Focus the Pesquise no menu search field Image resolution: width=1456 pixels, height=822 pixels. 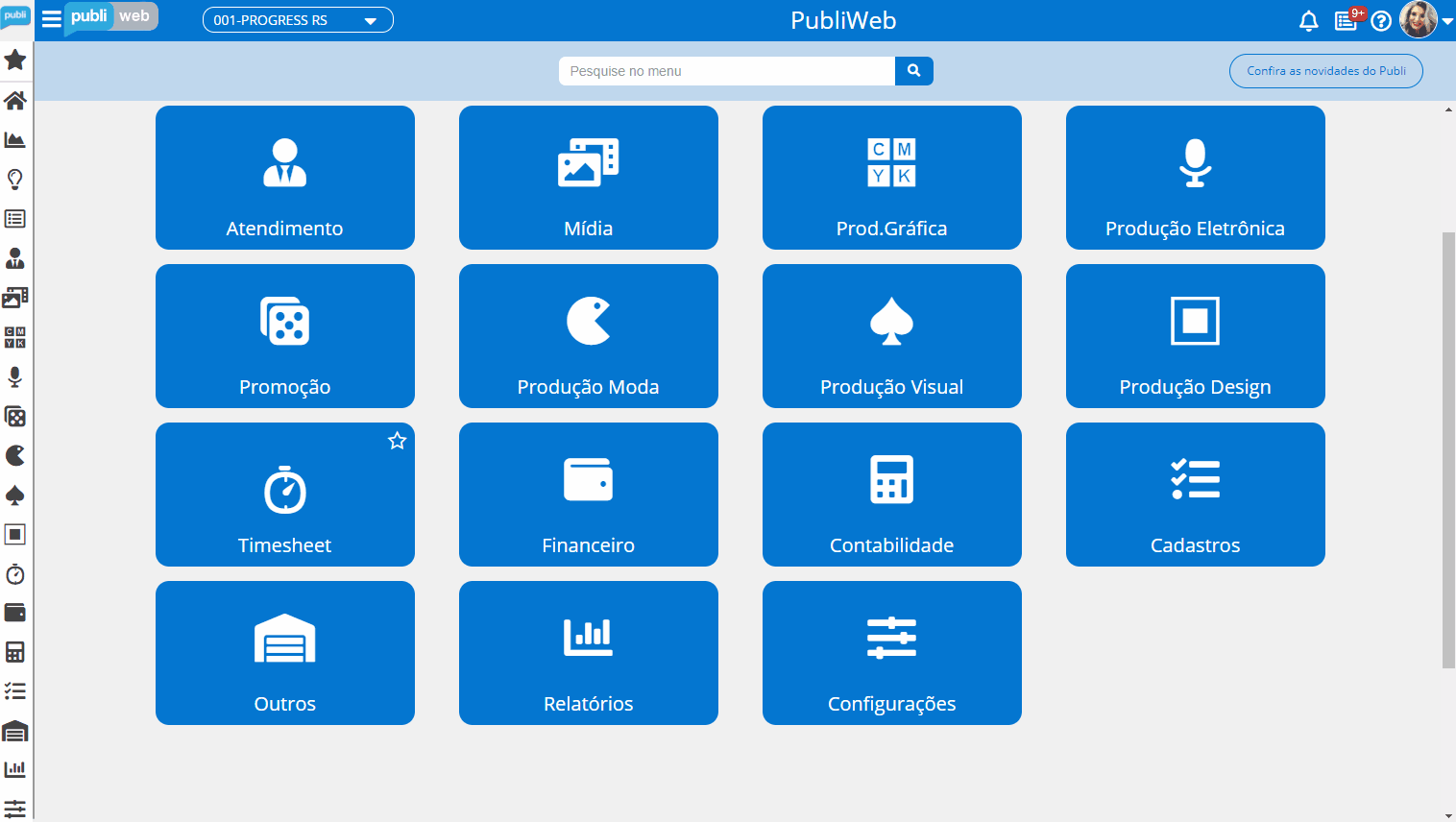(x=727, y=71)
